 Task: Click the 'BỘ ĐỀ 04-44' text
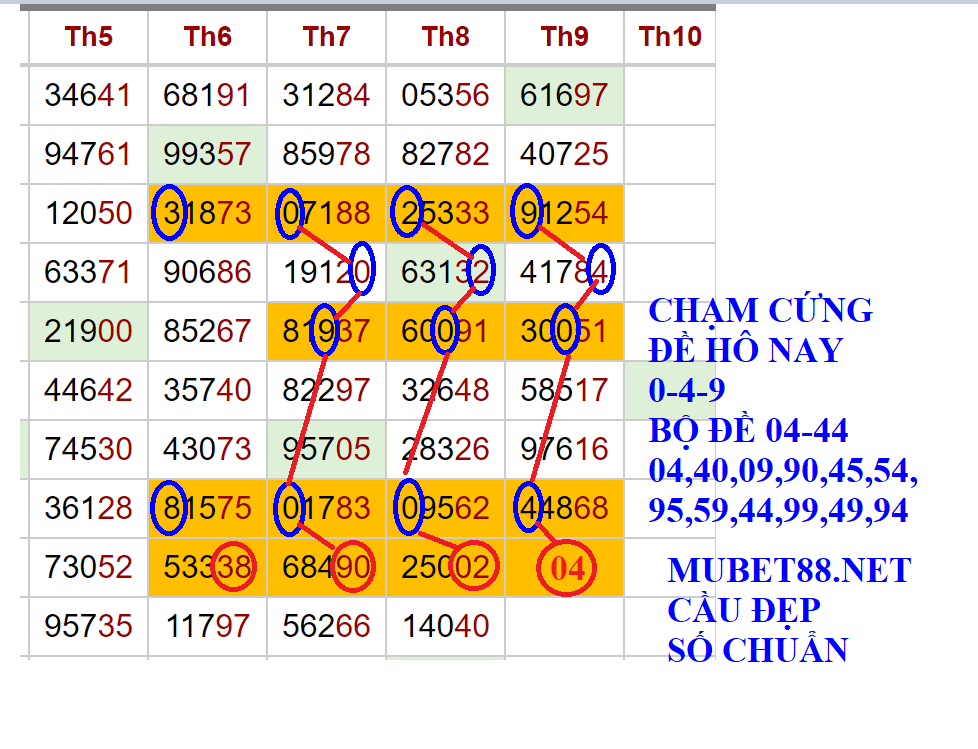748,430
